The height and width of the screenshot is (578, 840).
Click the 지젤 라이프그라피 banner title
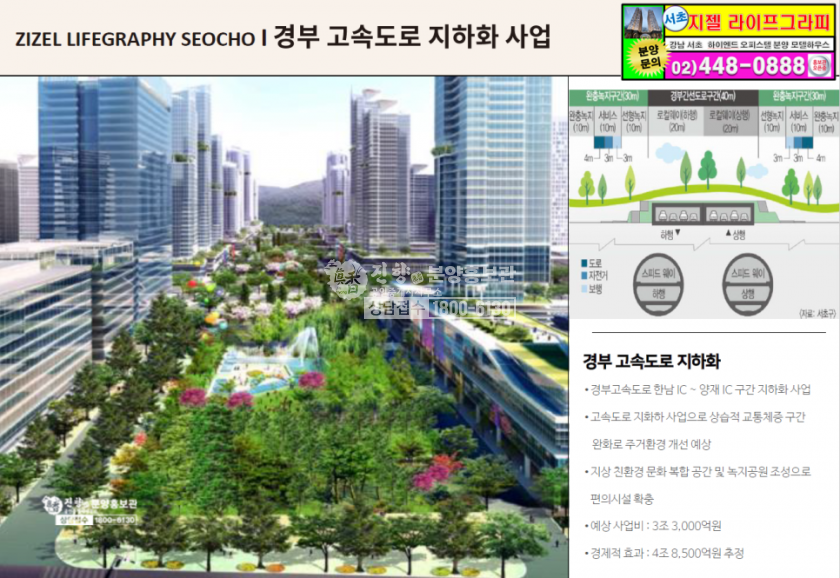[x=760, y=20]
